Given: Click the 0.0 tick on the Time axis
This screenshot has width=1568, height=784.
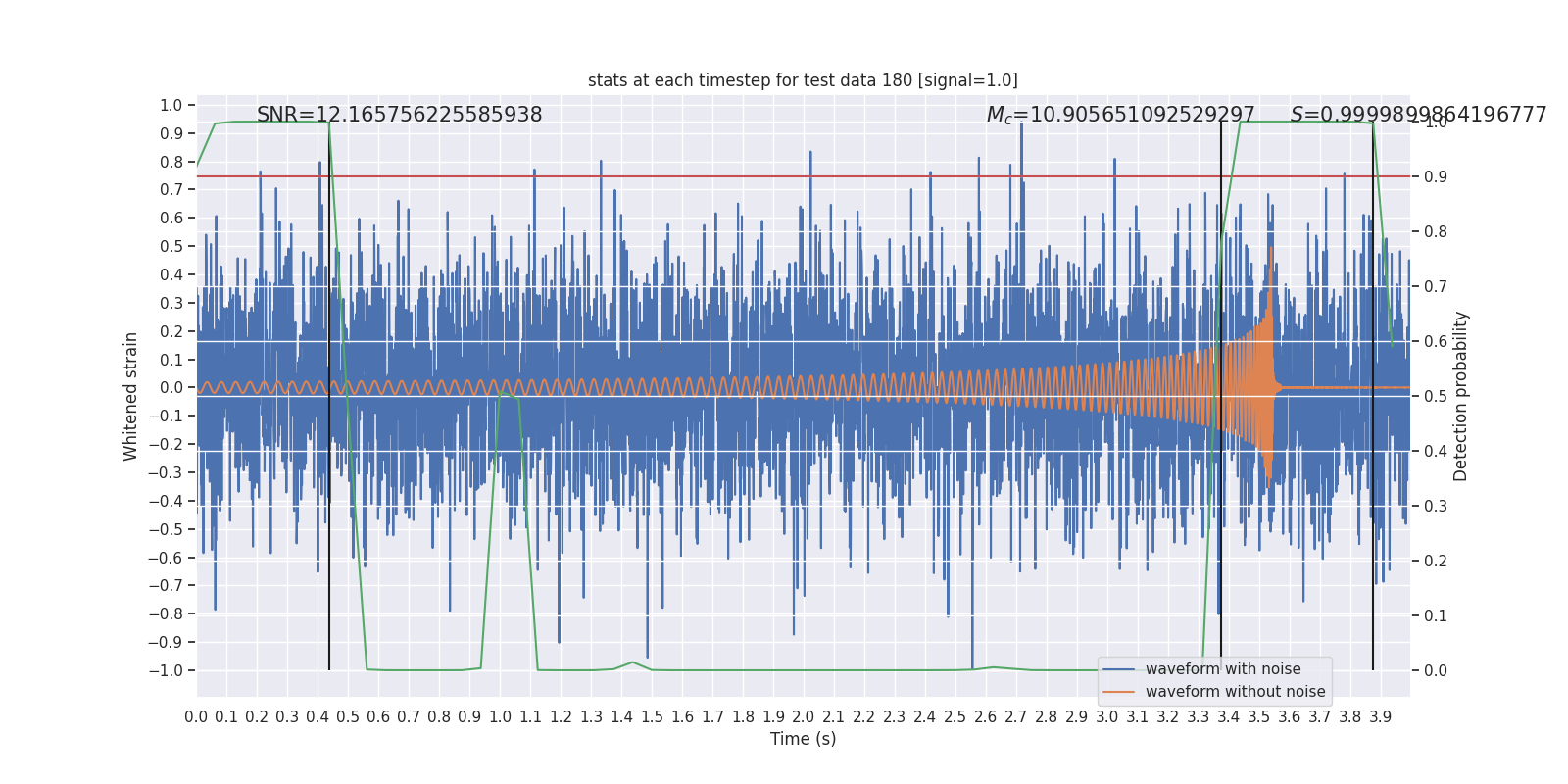Looking at the screenshot, I should (x=196, y=717).
